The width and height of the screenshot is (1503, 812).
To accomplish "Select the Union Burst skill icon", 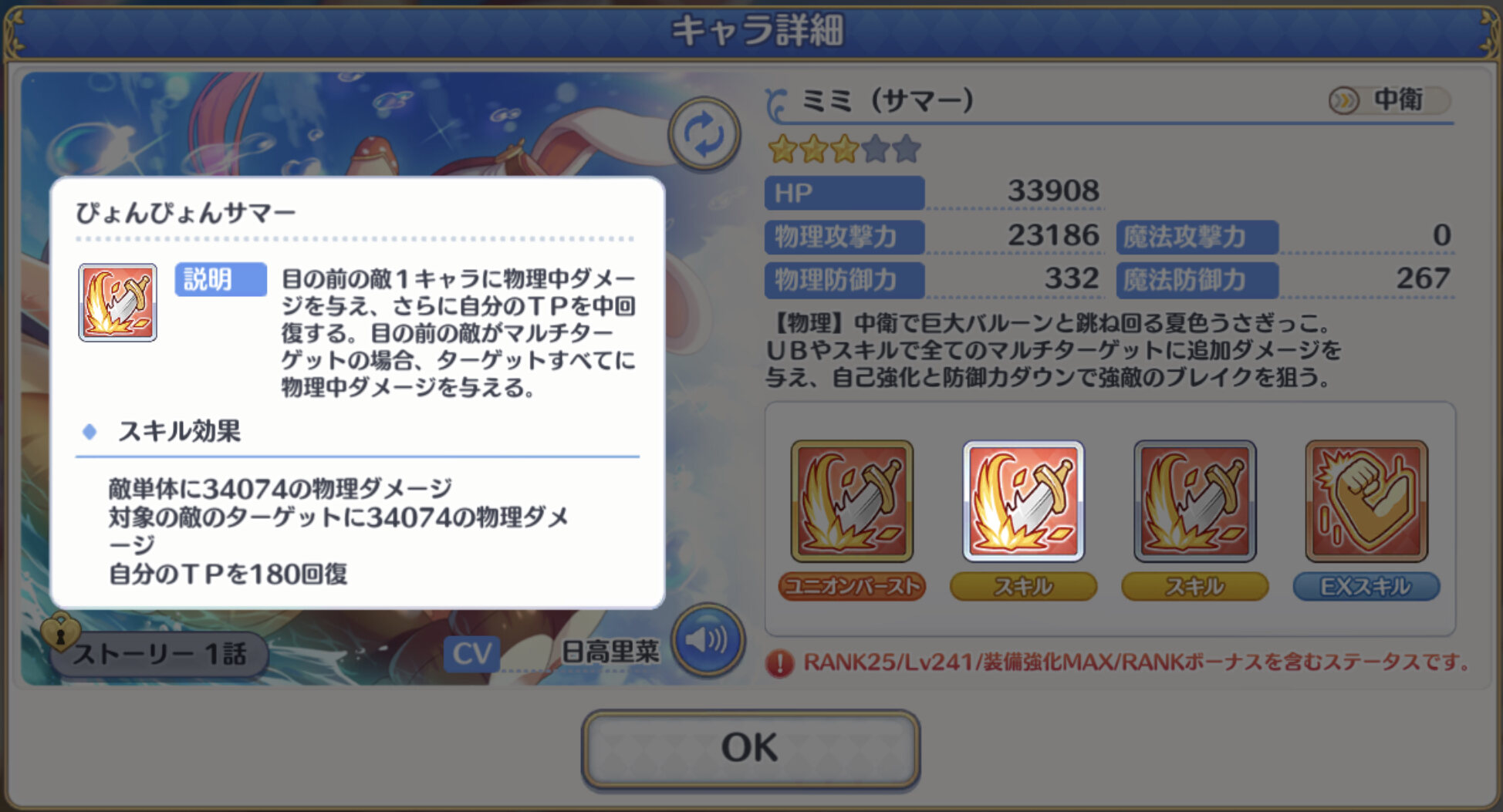I will pos(852,501).
